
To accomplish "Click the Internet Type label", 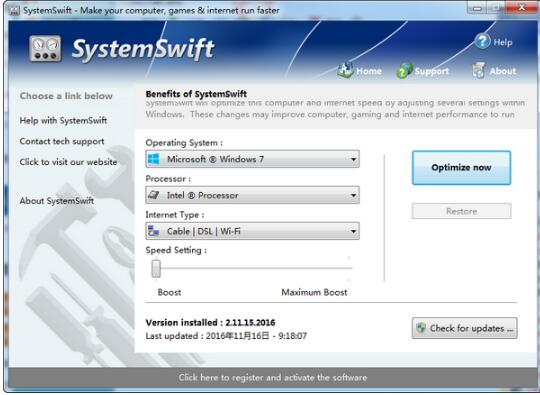I will [175, 215].
